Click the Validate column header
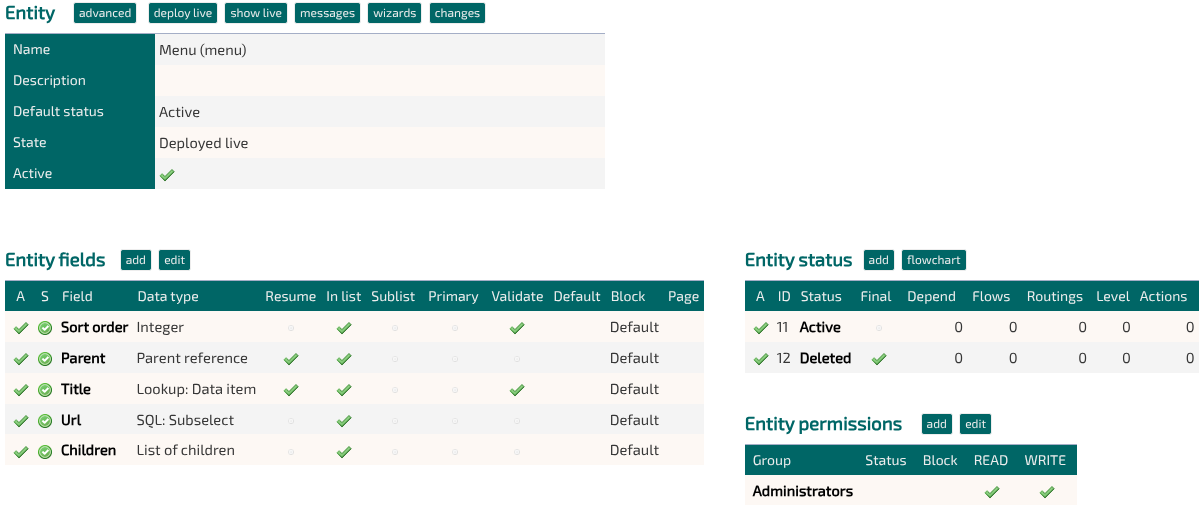The width and height of the screenshot is (1204, 506). click(x=517, y=296)
